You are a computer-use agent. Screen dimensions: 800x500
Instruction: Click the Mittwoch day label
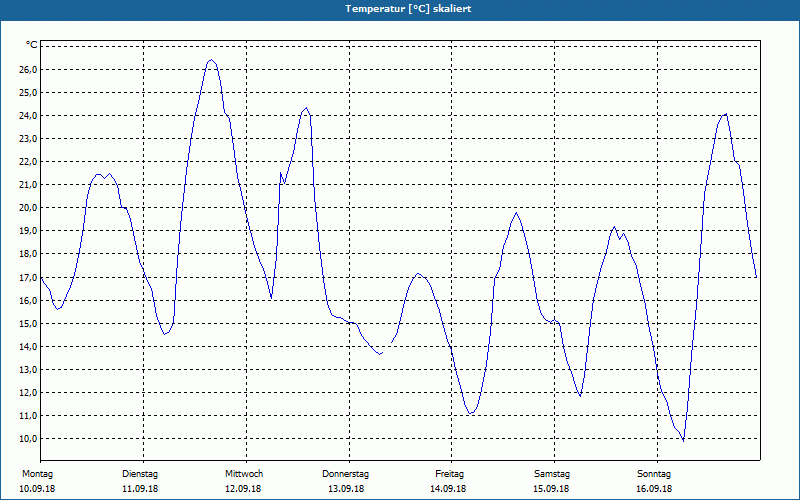tap(244, 474)
